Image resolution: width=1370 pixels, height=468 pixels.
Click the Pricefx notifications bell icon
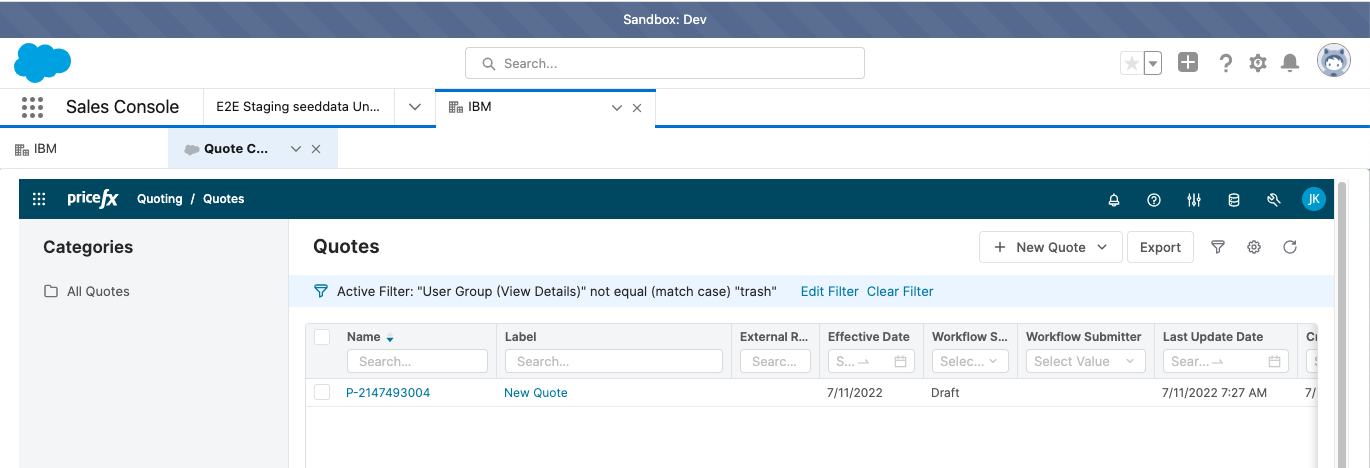point(1114,200)
